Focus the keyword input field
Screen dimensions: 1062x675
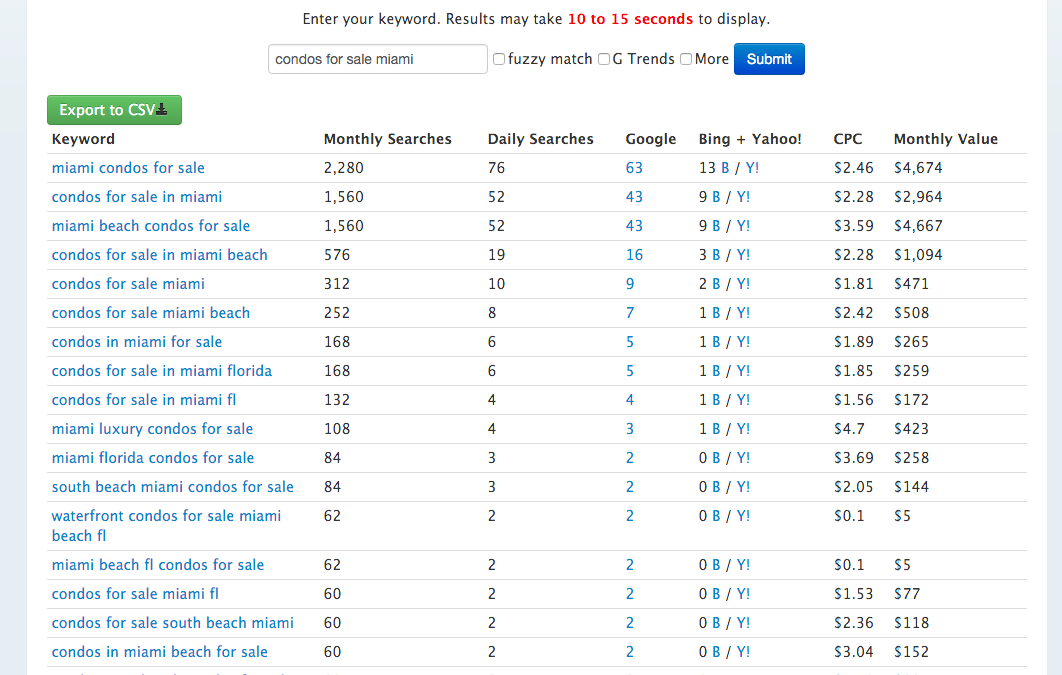click(x=378, y=59)
